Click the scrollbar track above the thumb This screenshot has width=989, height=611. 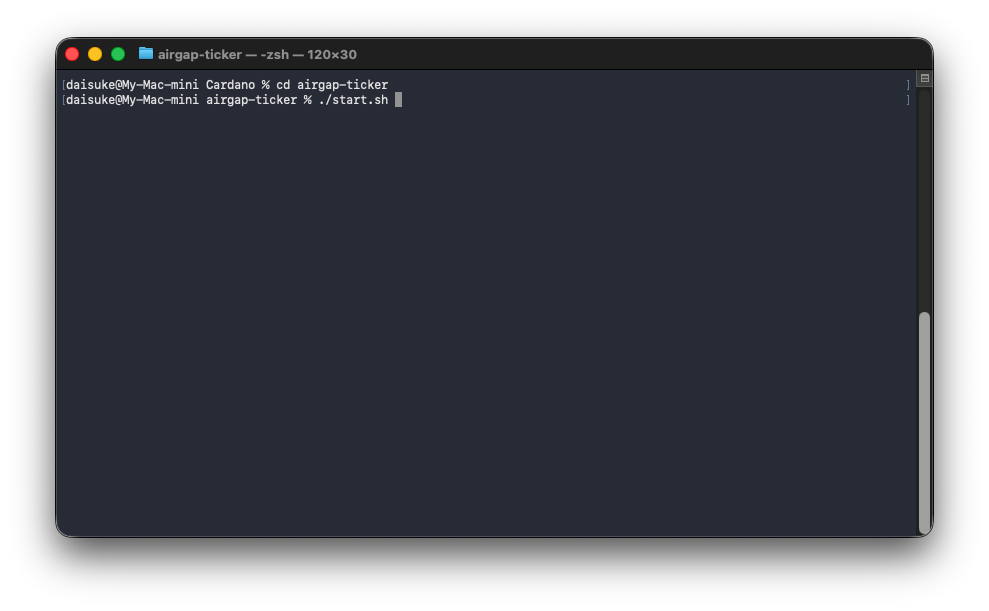[923, 200]
